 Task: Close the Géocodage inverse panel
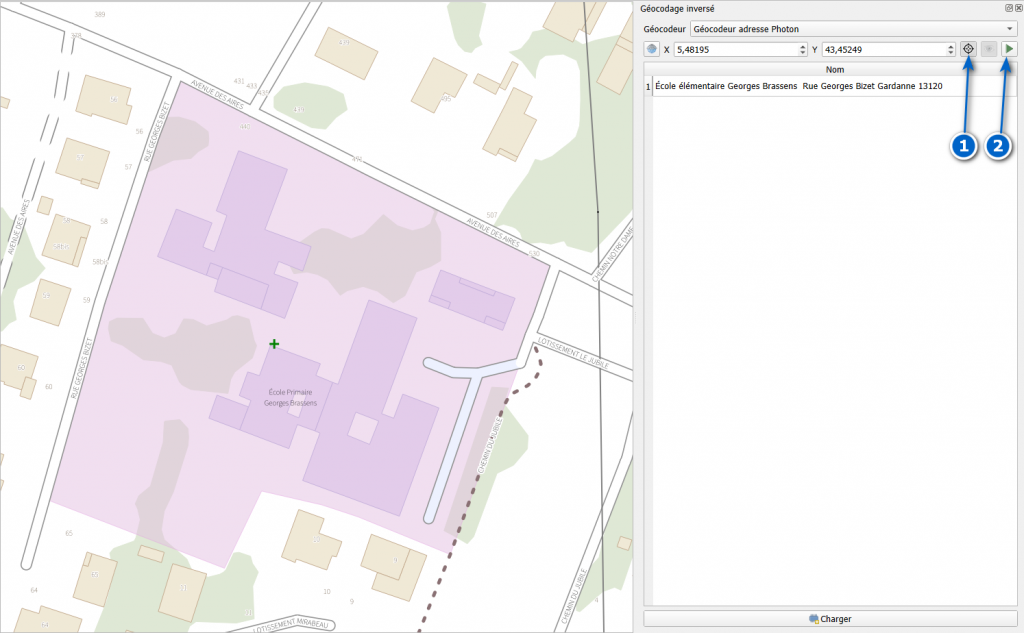coord(1017,8)
